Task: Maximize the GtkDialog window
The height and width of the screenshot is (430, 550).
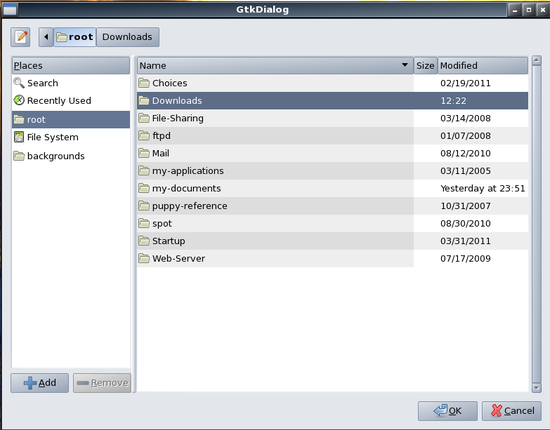Action: pyautogui.click(x=529, y=10)
